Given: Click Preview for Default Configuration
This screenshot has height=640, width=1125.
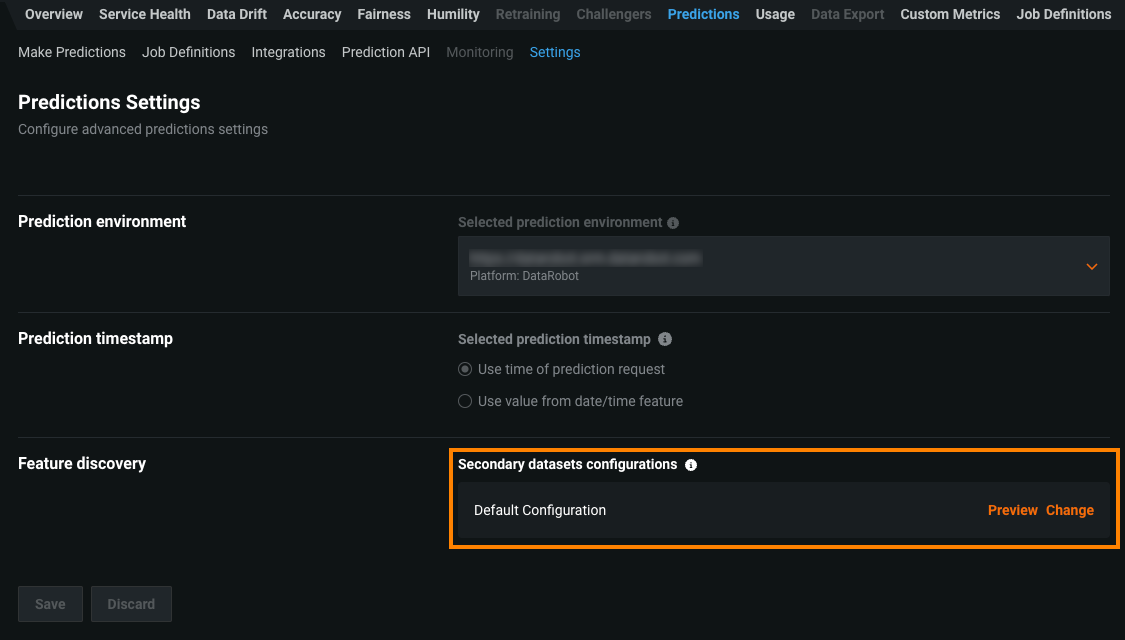Looking at the screenshot, I should [x=1012, y=510].
